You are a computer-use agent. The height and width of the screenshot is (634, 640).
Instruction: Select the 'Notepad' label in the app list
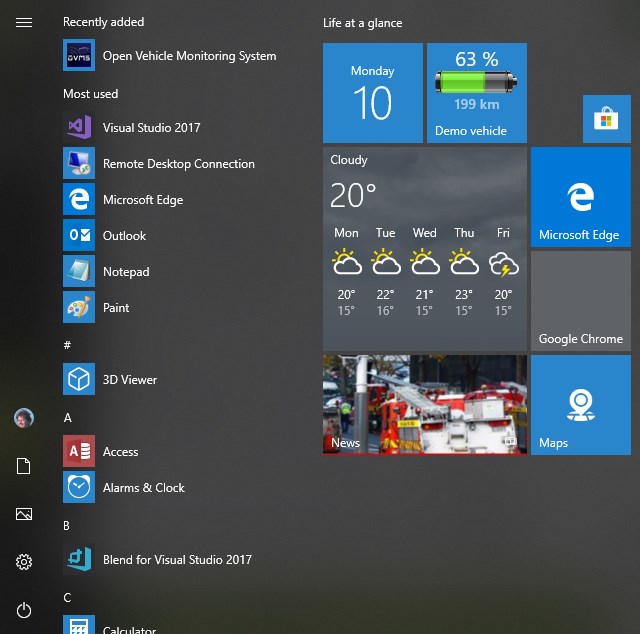pos(126,272)
